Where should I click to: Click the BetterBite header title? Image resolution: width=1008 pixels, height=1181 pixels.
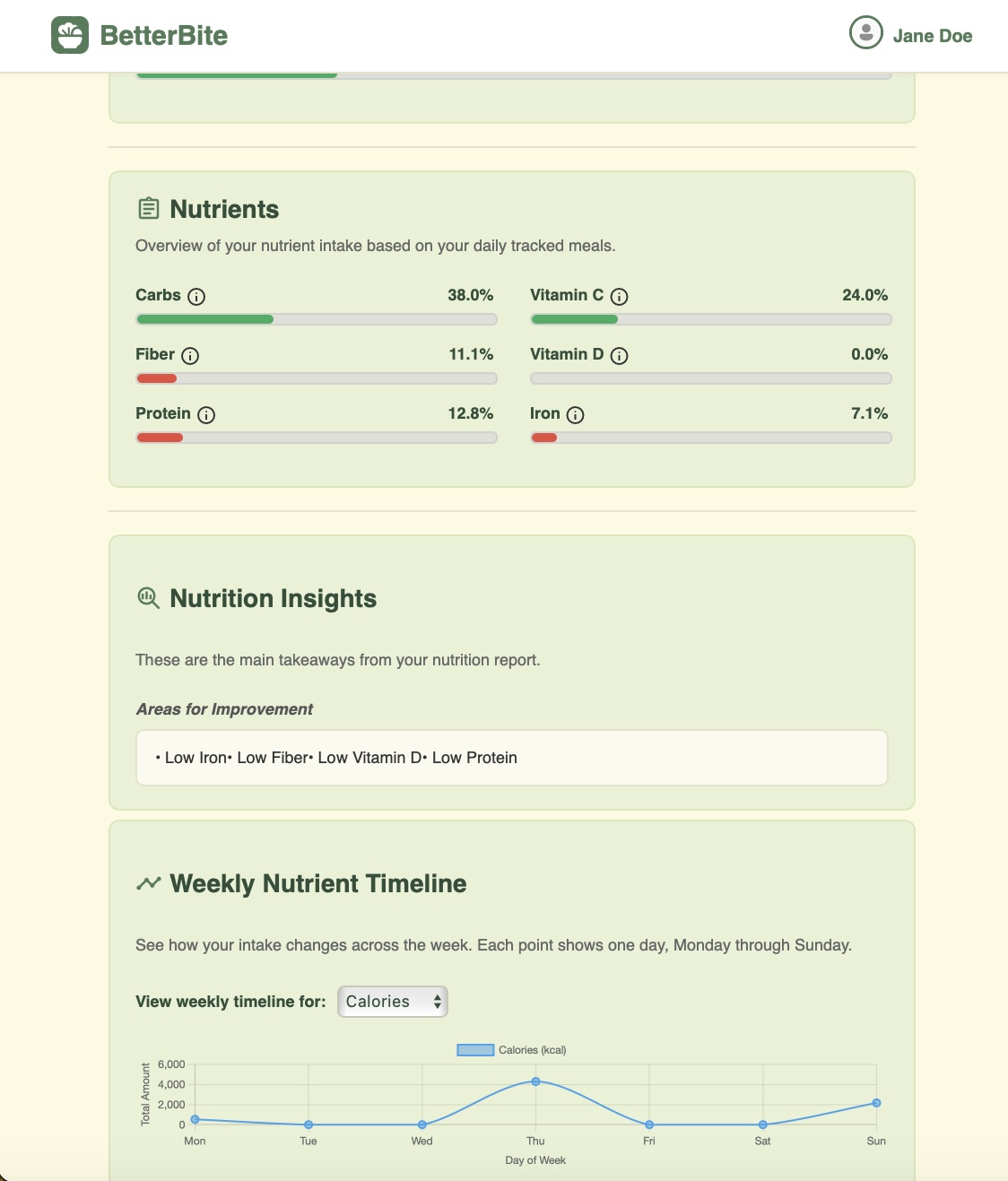[x=161, y=35]
